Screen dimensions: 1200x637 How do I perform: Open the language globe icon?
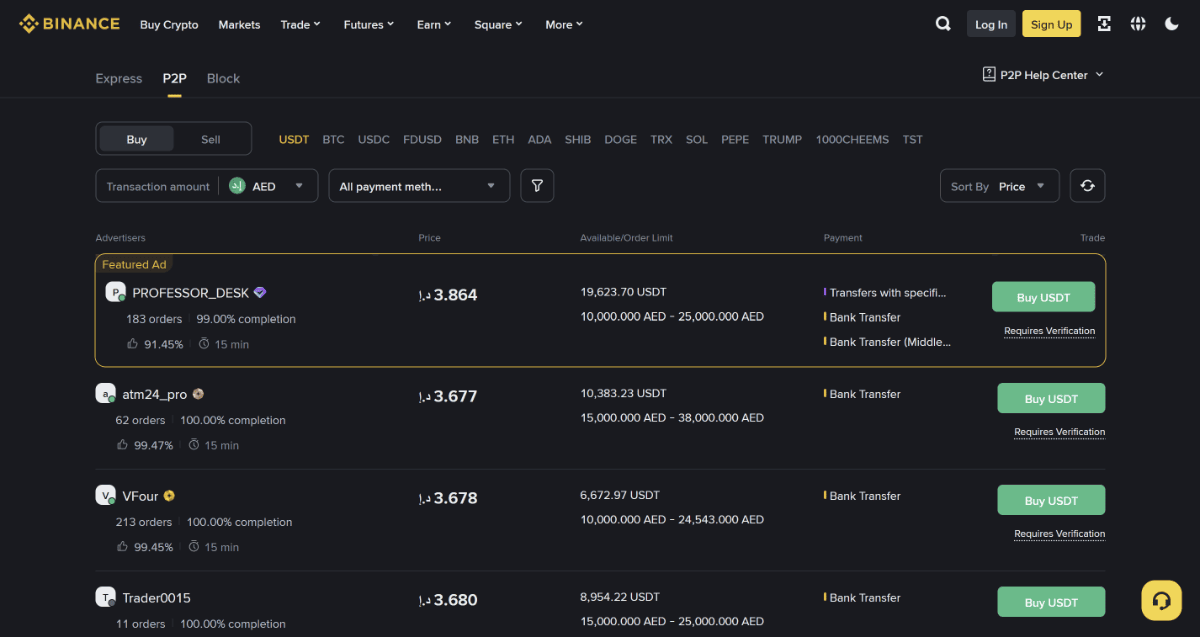click(1138, 23)
